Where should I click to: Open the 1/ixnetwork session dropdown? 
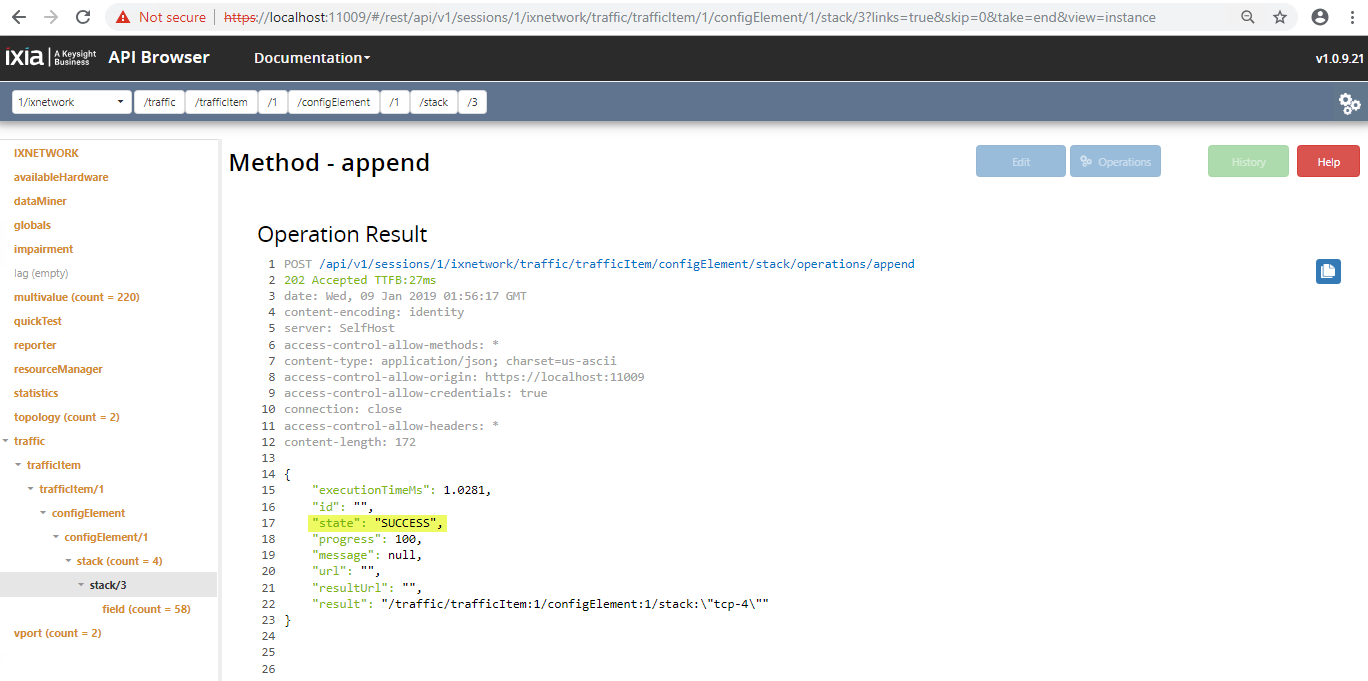[x=72, y=102]
